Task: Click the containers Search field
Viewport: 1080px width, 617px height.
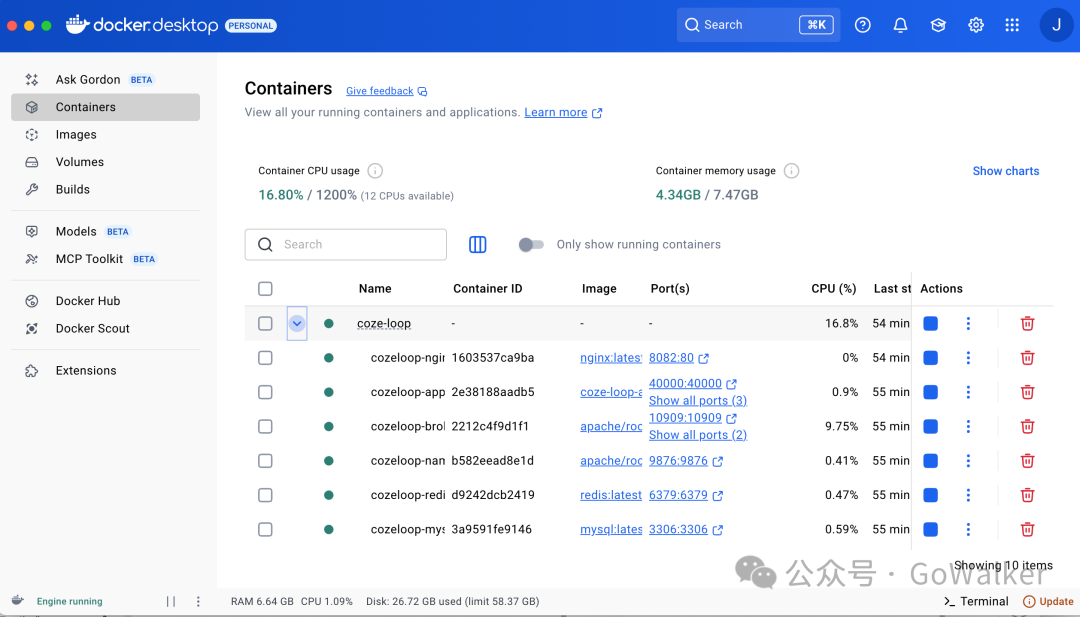Action: pos(346,244)
